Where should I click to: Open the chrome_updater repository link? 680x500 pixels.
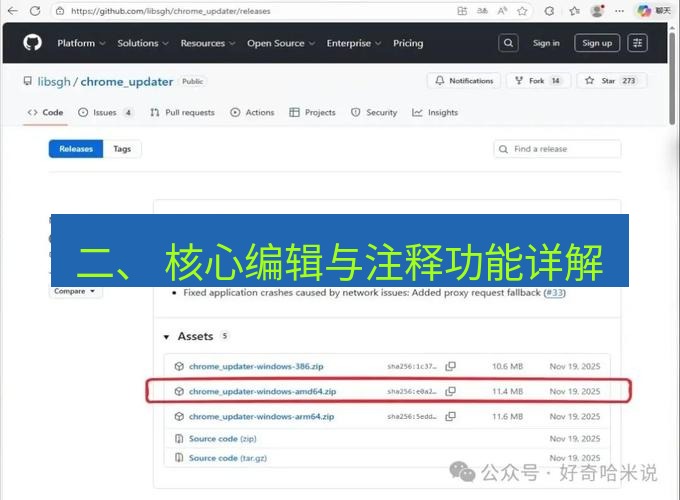pos(127,82)
